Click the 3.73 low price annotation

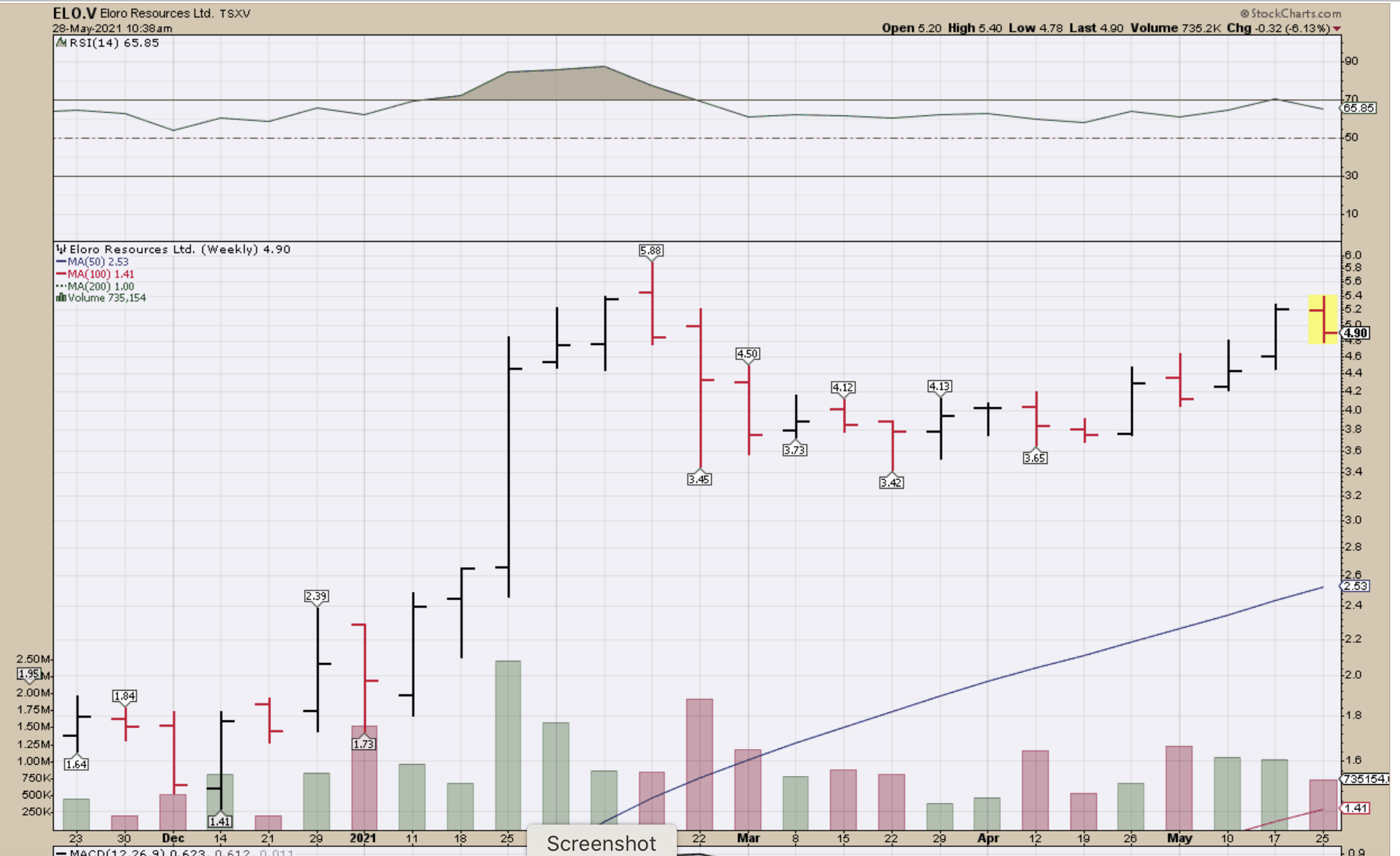tap(795, 450)
